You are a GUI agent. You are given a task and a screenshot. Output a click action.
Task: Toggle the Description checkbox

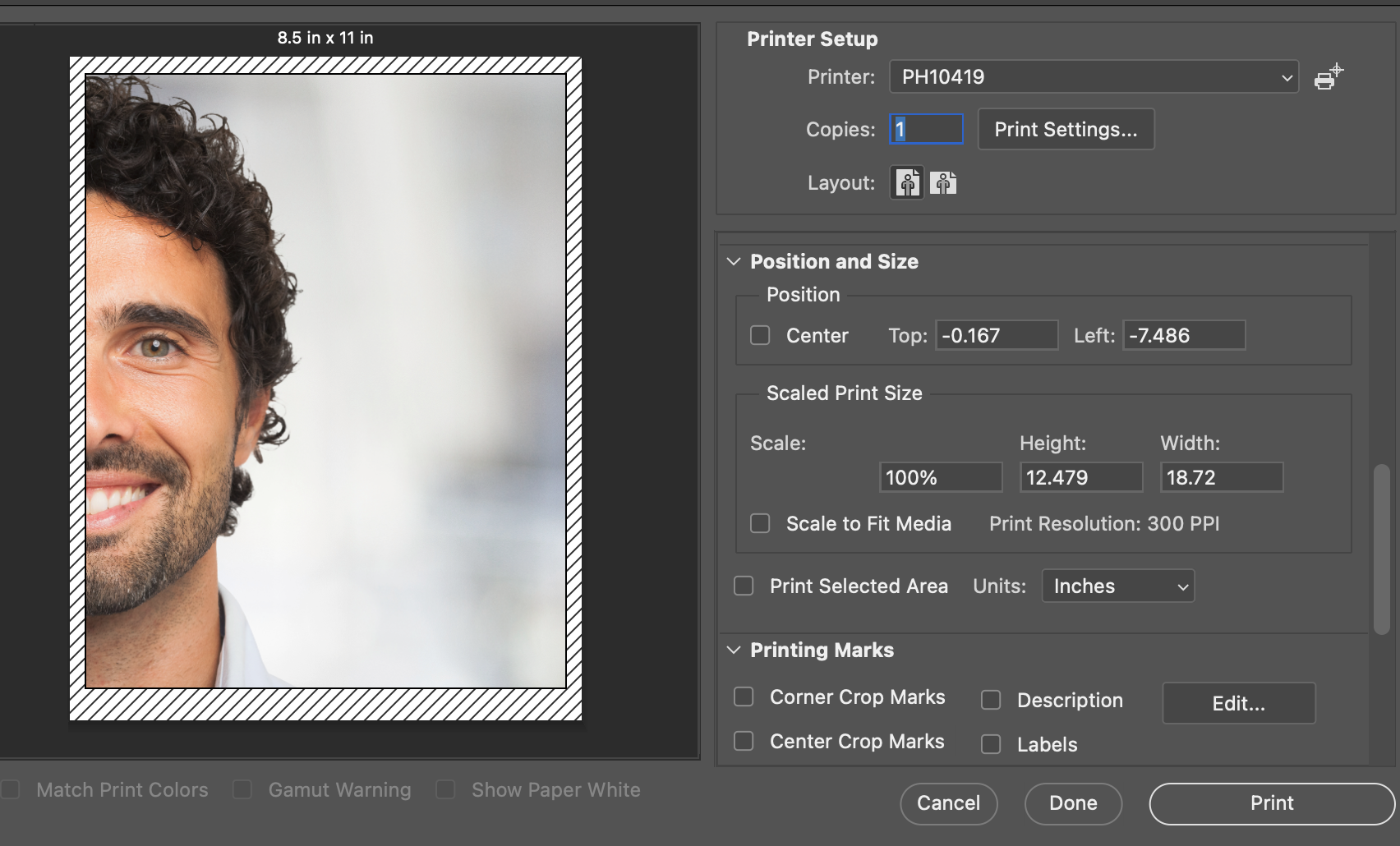(991, 701)
